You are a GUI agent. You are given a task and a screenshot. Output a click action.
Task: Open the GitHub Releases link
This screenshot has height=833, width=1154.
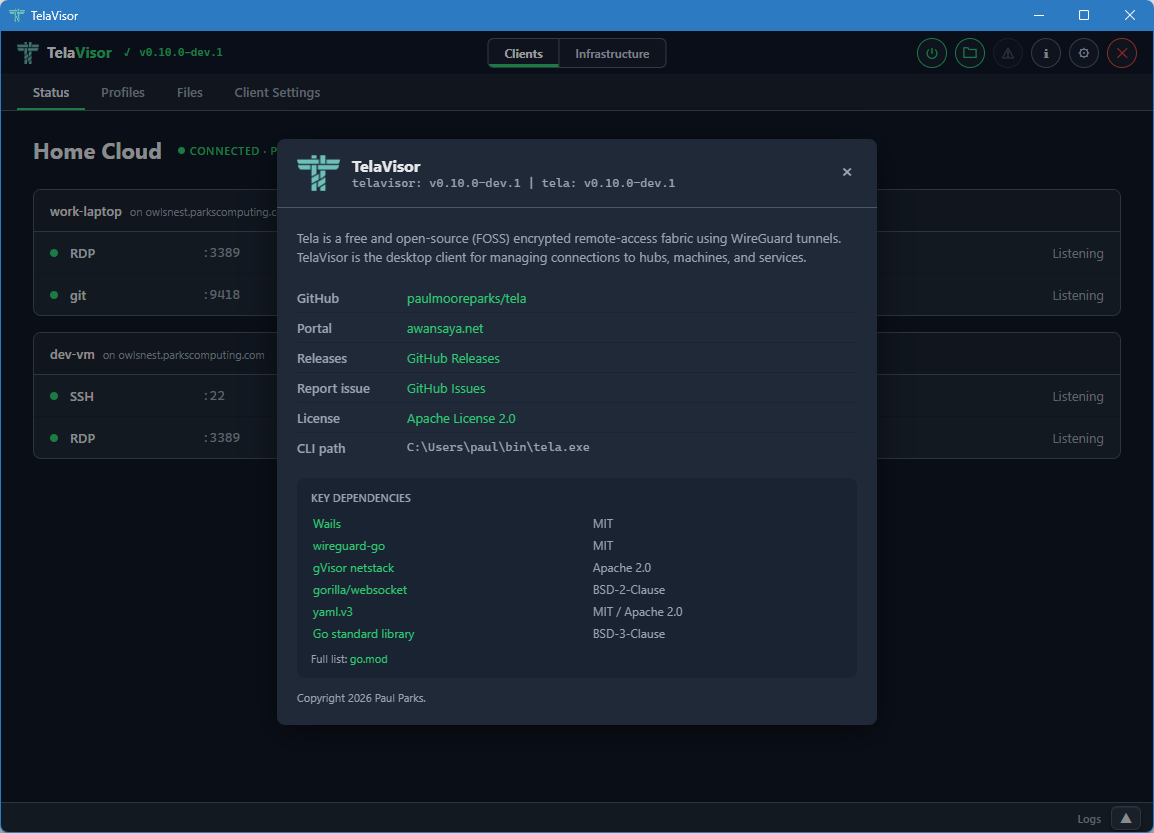click(x=453, y=359)
